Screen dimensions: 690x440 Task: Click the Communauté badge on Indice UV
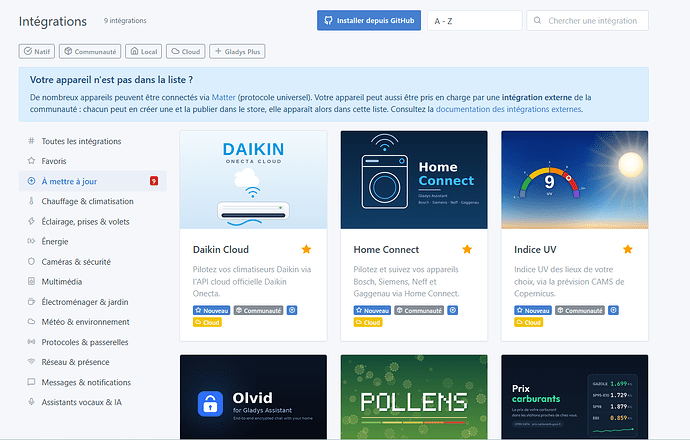pyautogui.click(x=580, y=310)
